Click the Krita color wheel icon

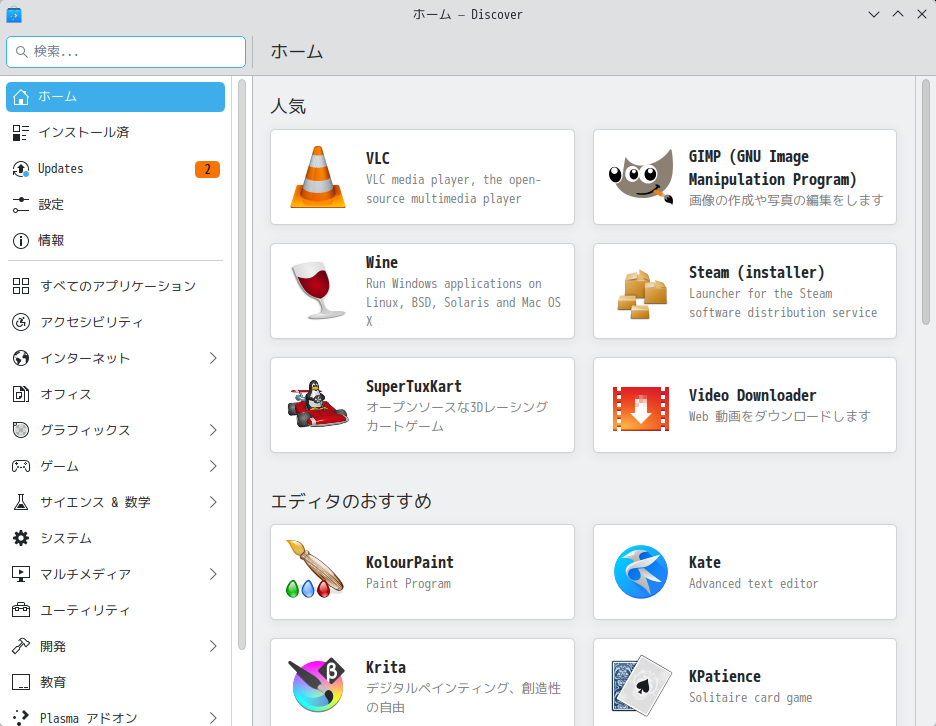pos(318,685)
